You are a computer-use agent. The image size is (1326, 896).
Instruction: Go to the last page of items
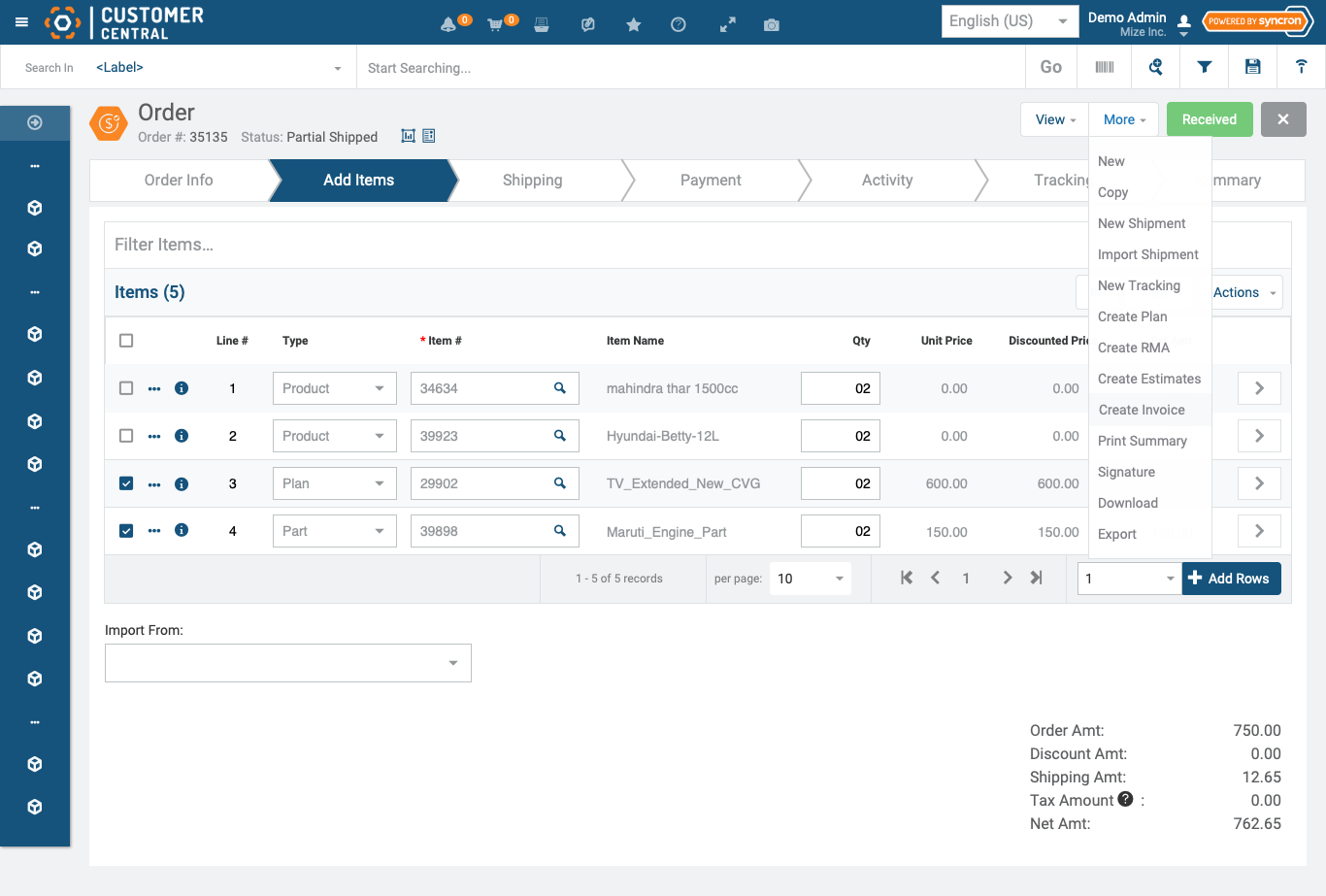(1037, 578)
